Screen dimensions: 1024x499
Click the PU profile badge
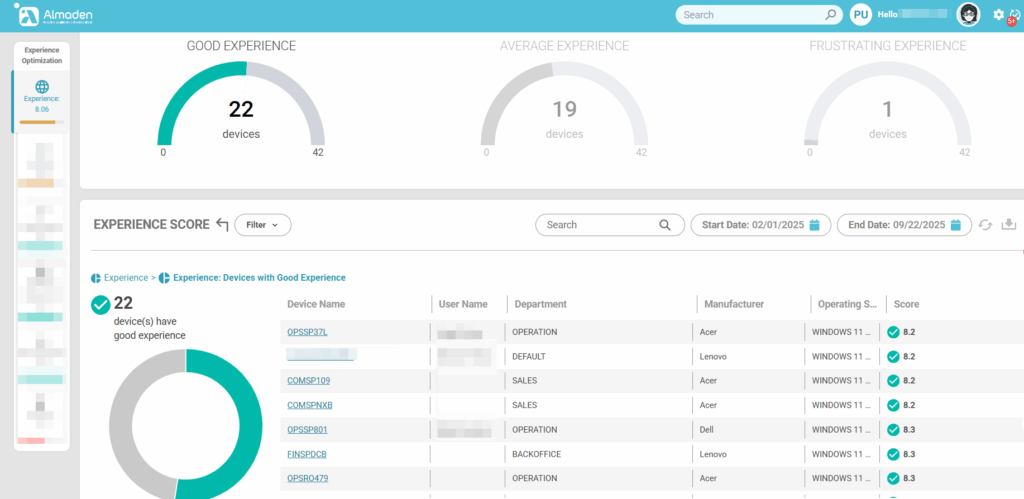click(x=860, y=15)
